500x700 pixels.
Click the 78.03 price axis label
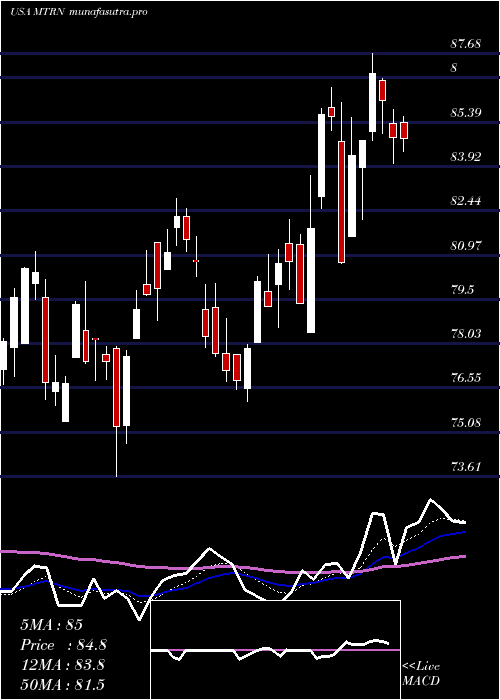466,333
